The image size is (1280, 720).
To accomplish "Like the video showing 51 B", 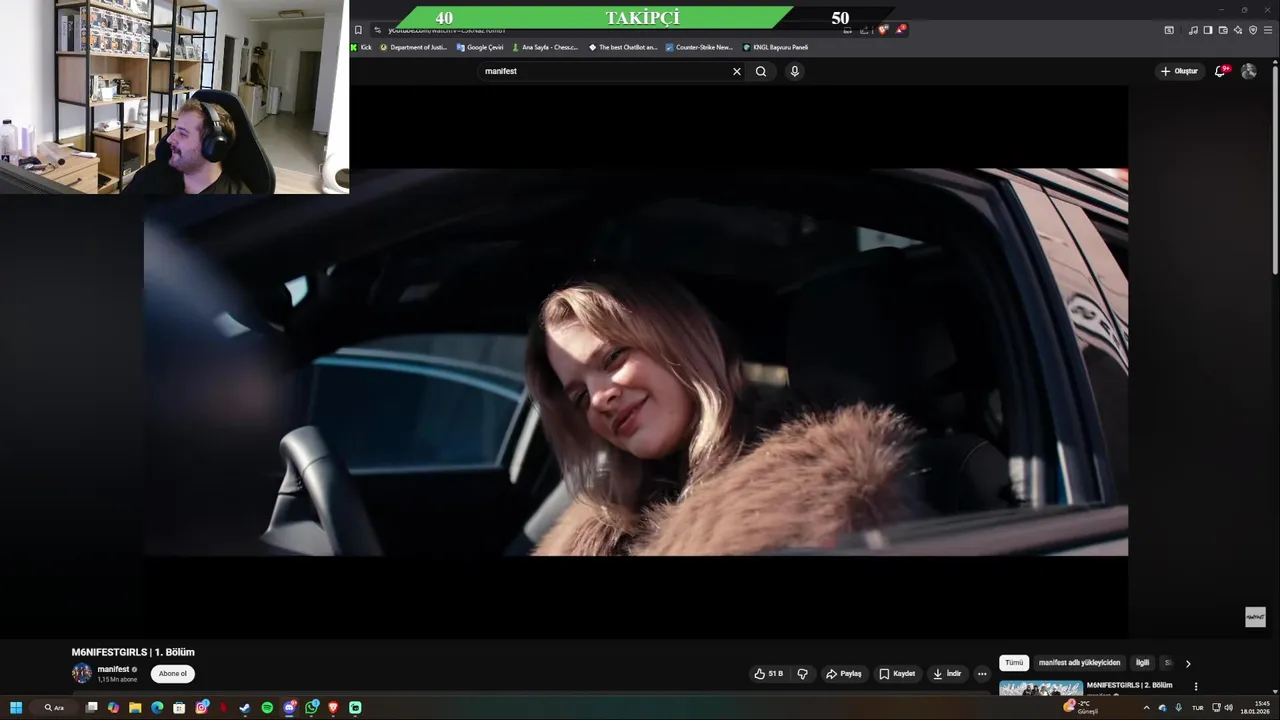I will point(769,674).
